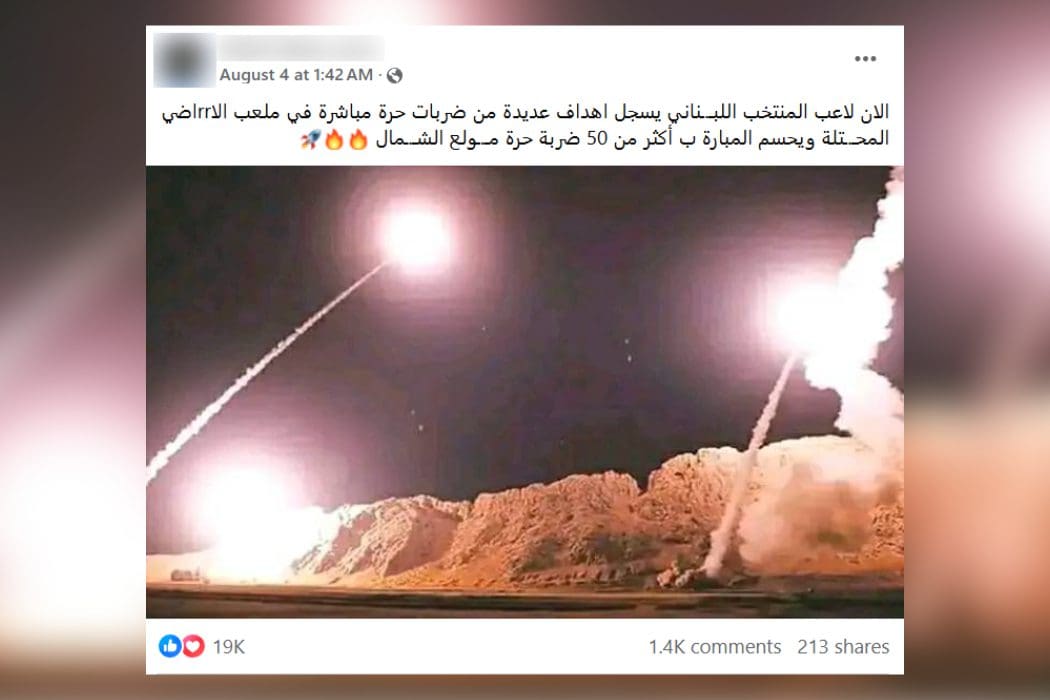Open the blurred author profile picture
The width and height of the screenshot is (1050, 700).
pyautogui.click(x=185, y=61)
